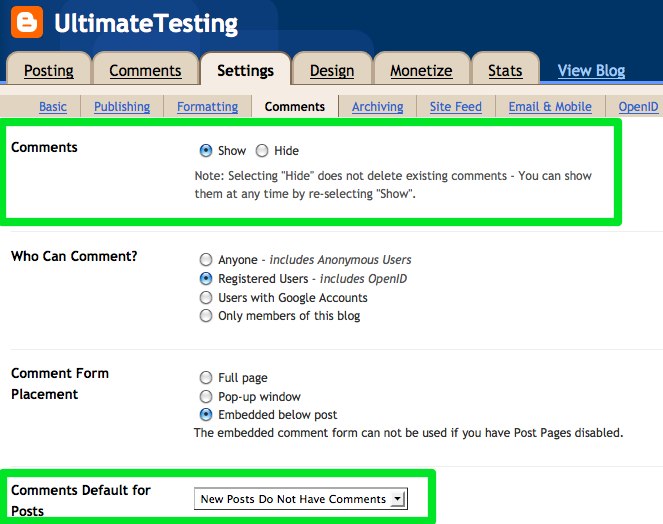The width and height of the screenshot is (663, 524).
Task: Open the Site Feed settings link
Action: click(x=456, y=107)
